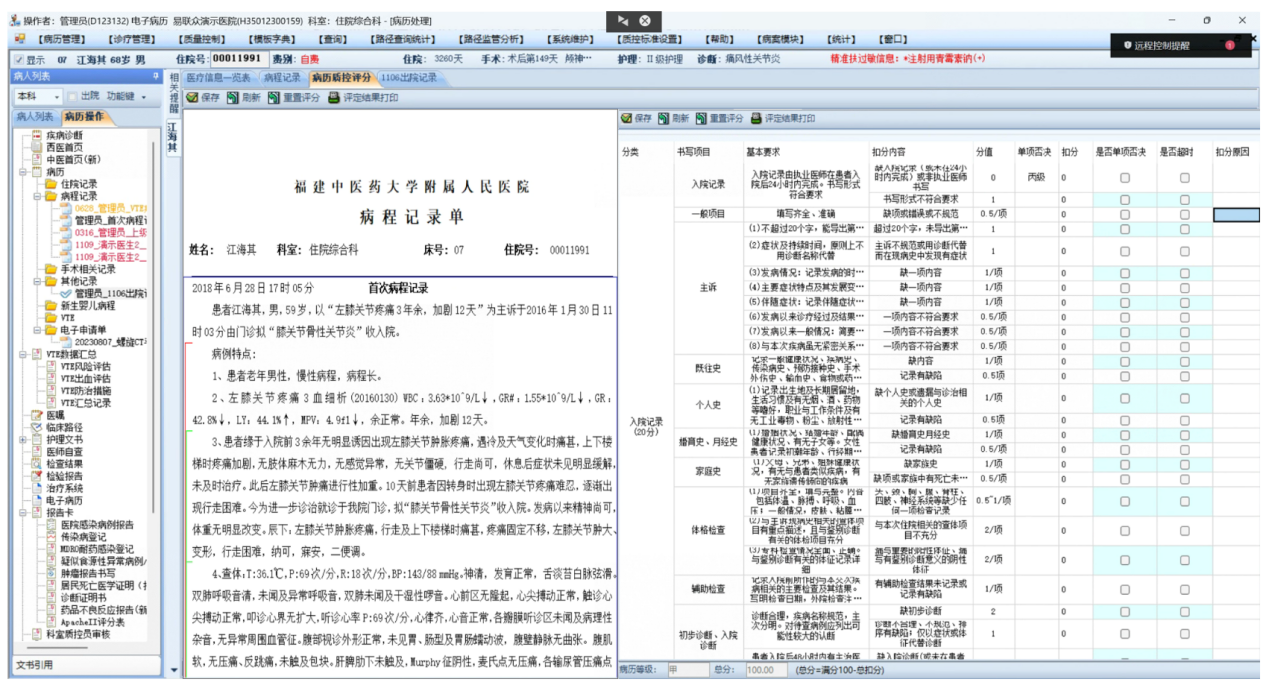Open the 相关提醒 vertical side tab
1269x685 pixels.
click(x=172, y=91)
